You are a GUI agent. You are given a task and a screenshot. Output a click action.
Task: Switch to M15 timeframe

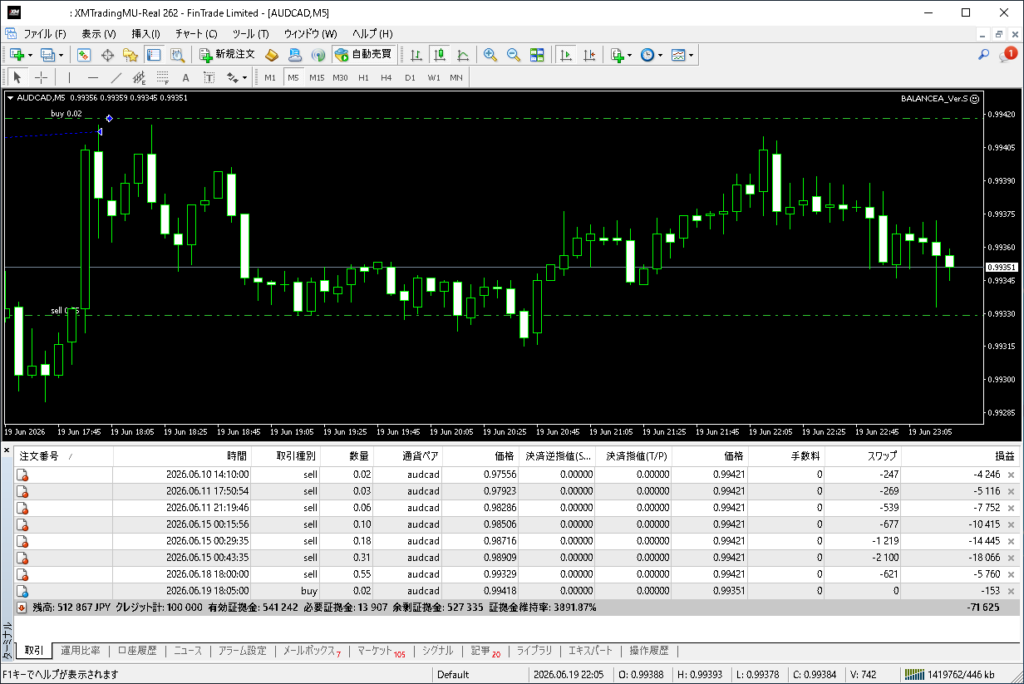point(317,78)
